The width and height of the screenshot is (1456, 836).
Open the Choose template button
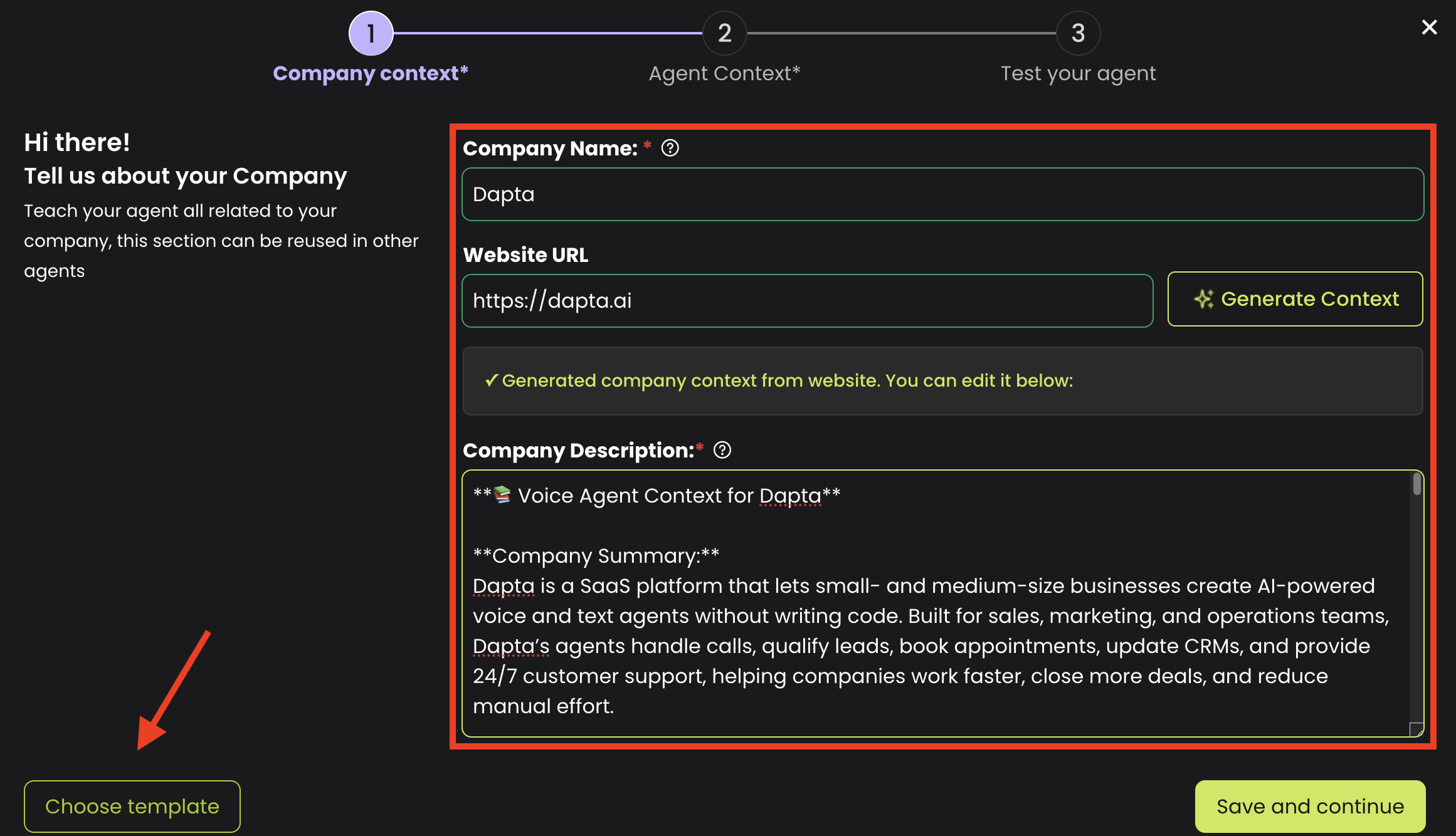point(132,806)
